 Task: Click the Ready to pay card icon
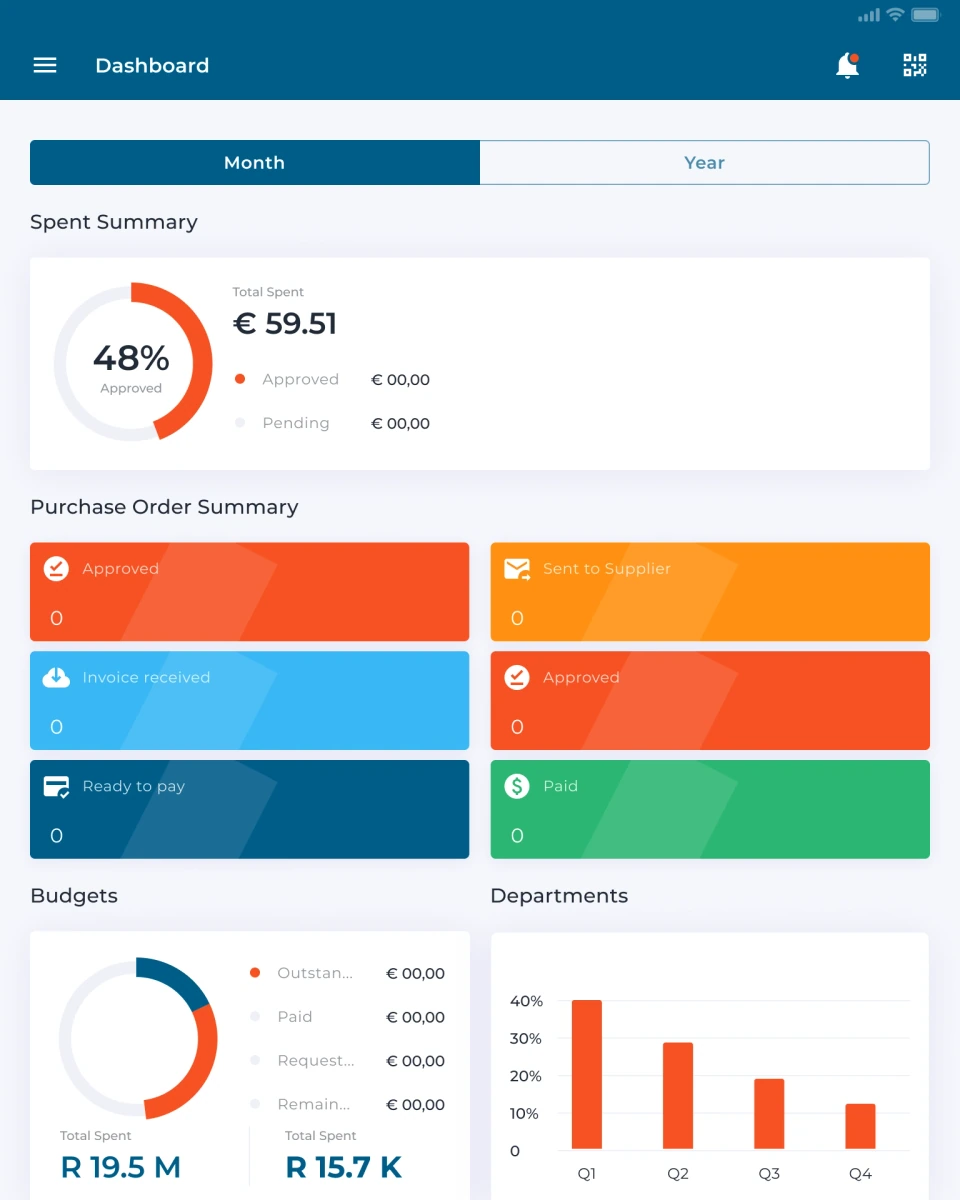tap(56, 787)
